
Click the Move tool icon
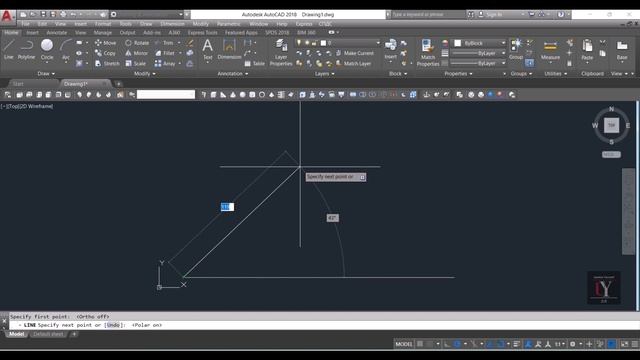click(x=98, y=42)
